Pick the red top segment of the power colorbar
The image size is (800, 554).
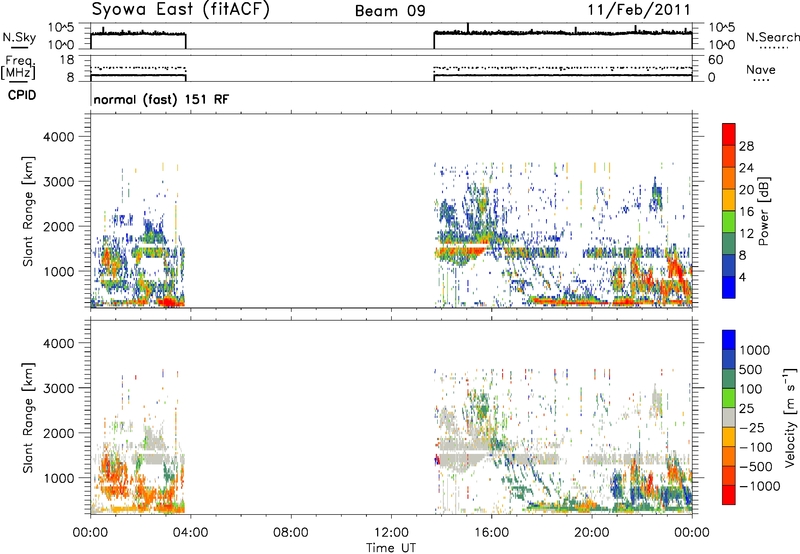click(729, 134)
